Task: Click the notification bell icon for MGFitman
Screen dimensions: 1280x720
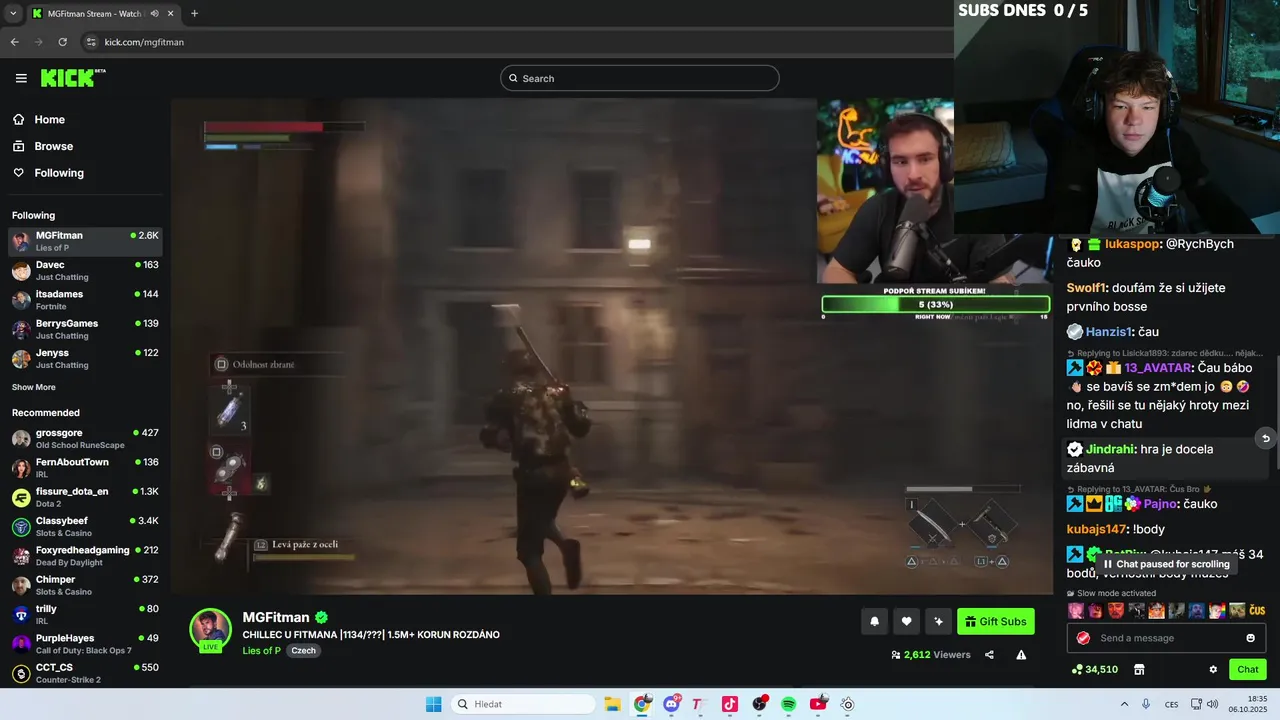Action: [x=874, y=621]
